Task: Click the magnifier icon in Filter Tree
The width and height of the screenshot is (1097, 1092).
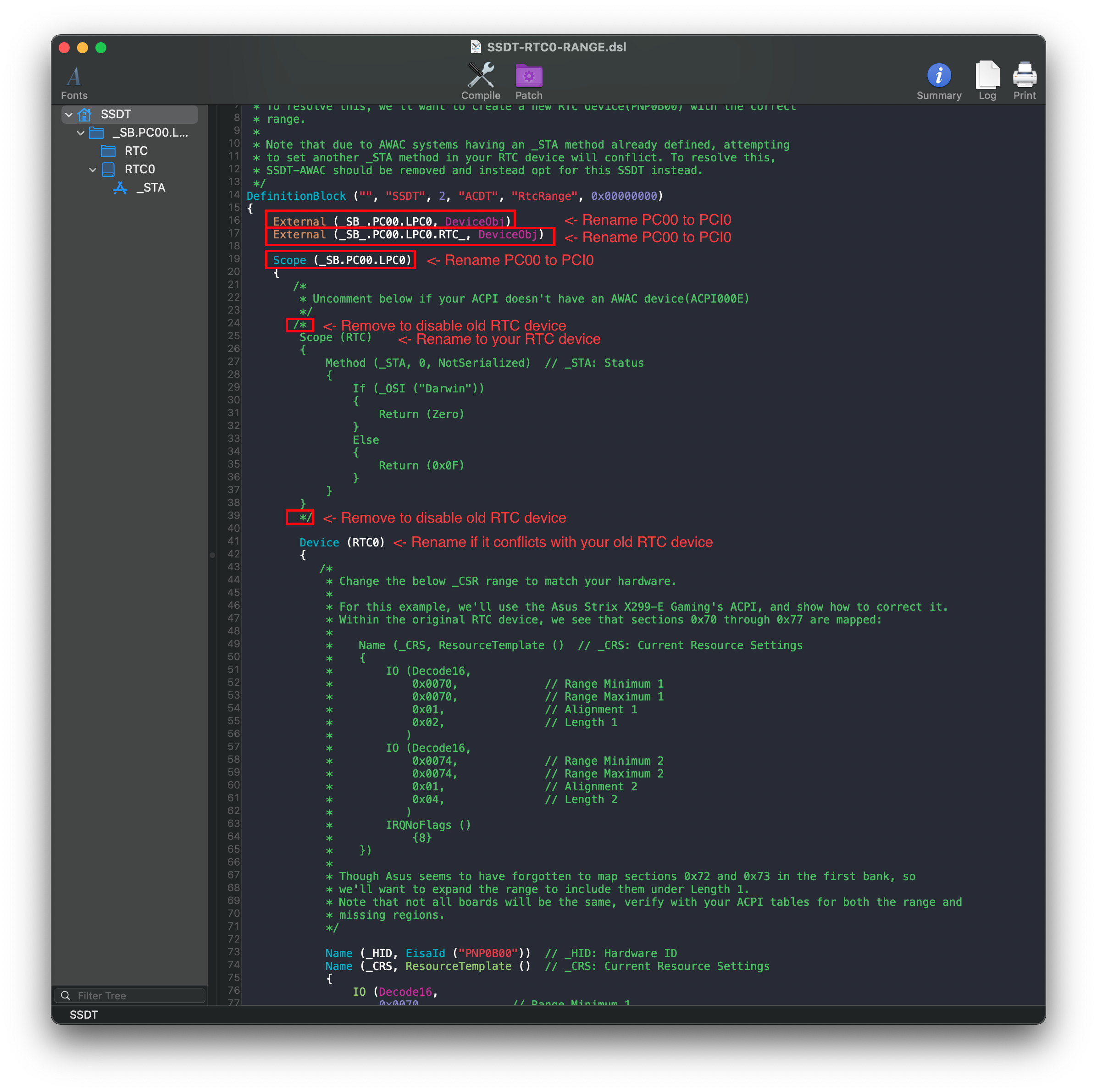Action: coord(66,996)
